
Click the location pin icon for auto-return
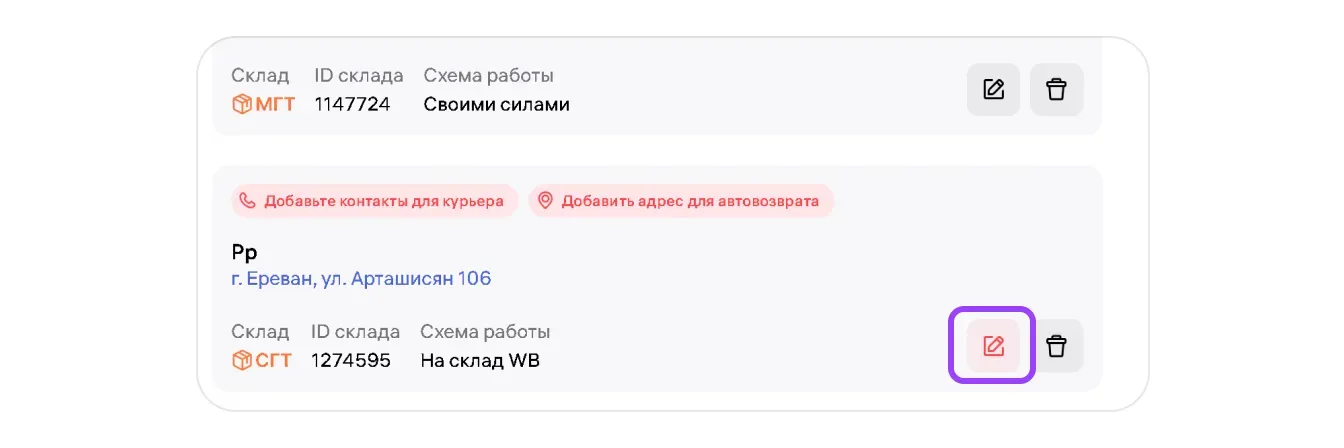tap(545, 201)
